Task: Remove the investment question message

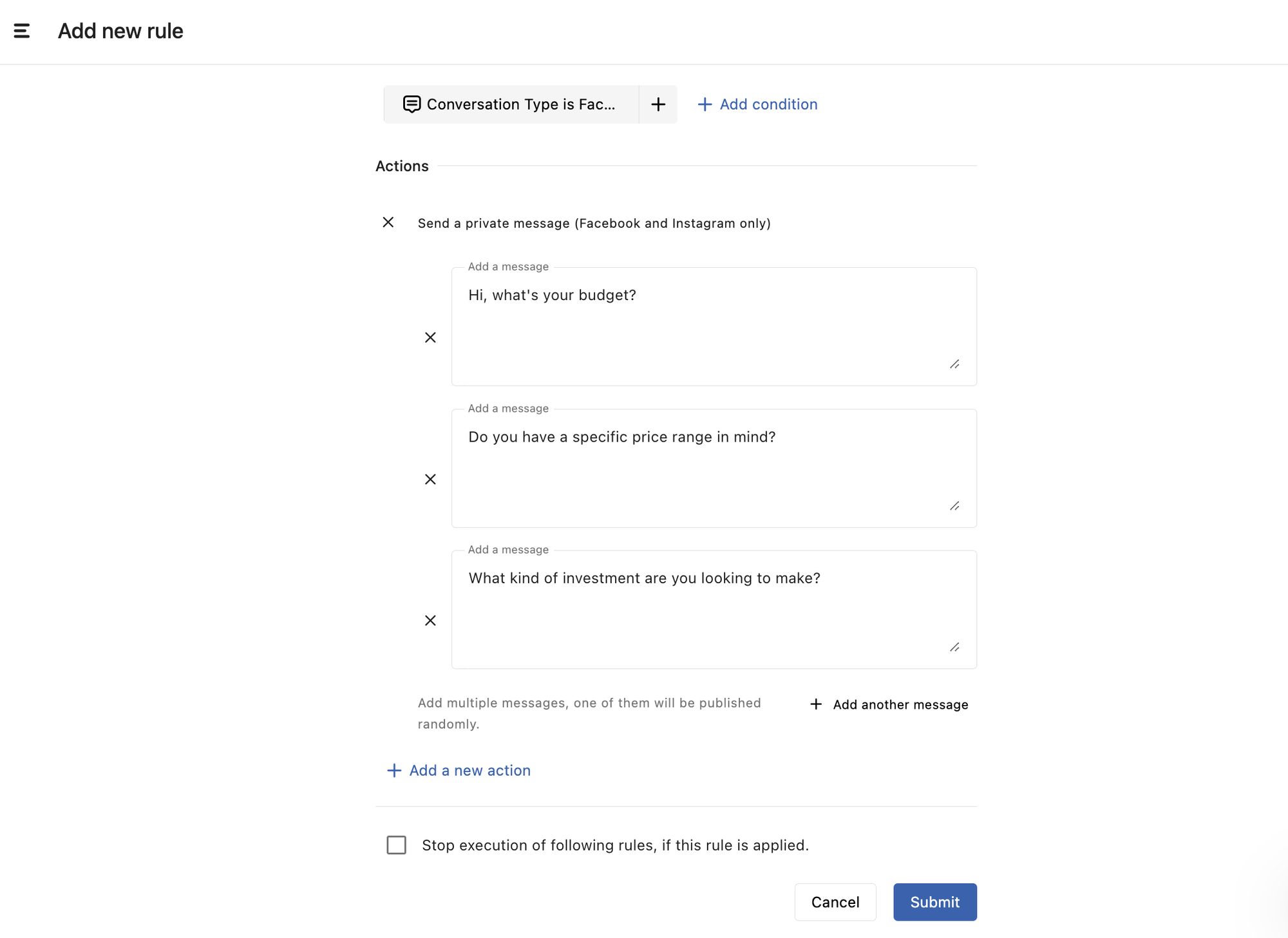Action: pyautogui.click(x=430, y=620)
